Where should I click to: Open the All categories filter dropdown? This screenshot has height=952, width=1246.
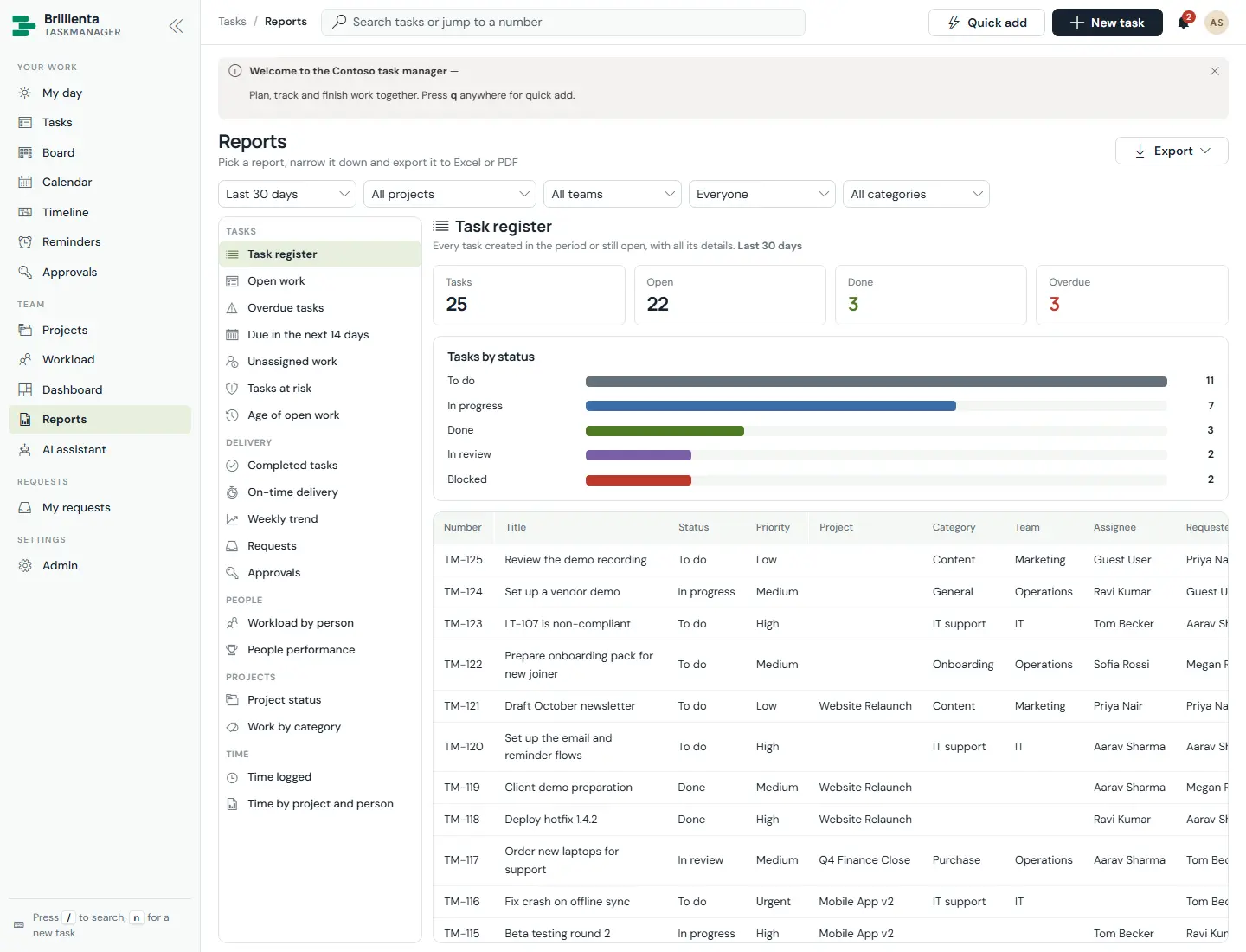(916, 194)
